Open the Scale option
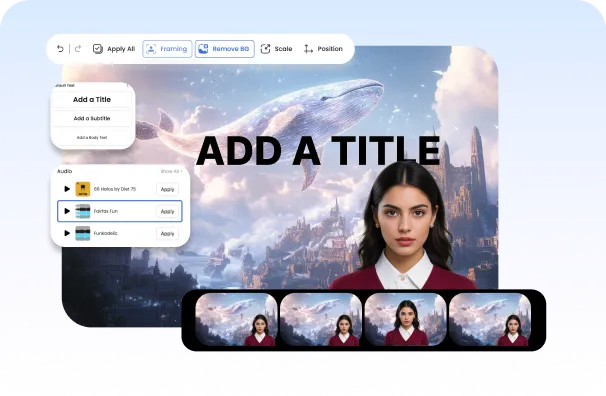The width and height of the screenshot is (606, 396). coord(277,49)
